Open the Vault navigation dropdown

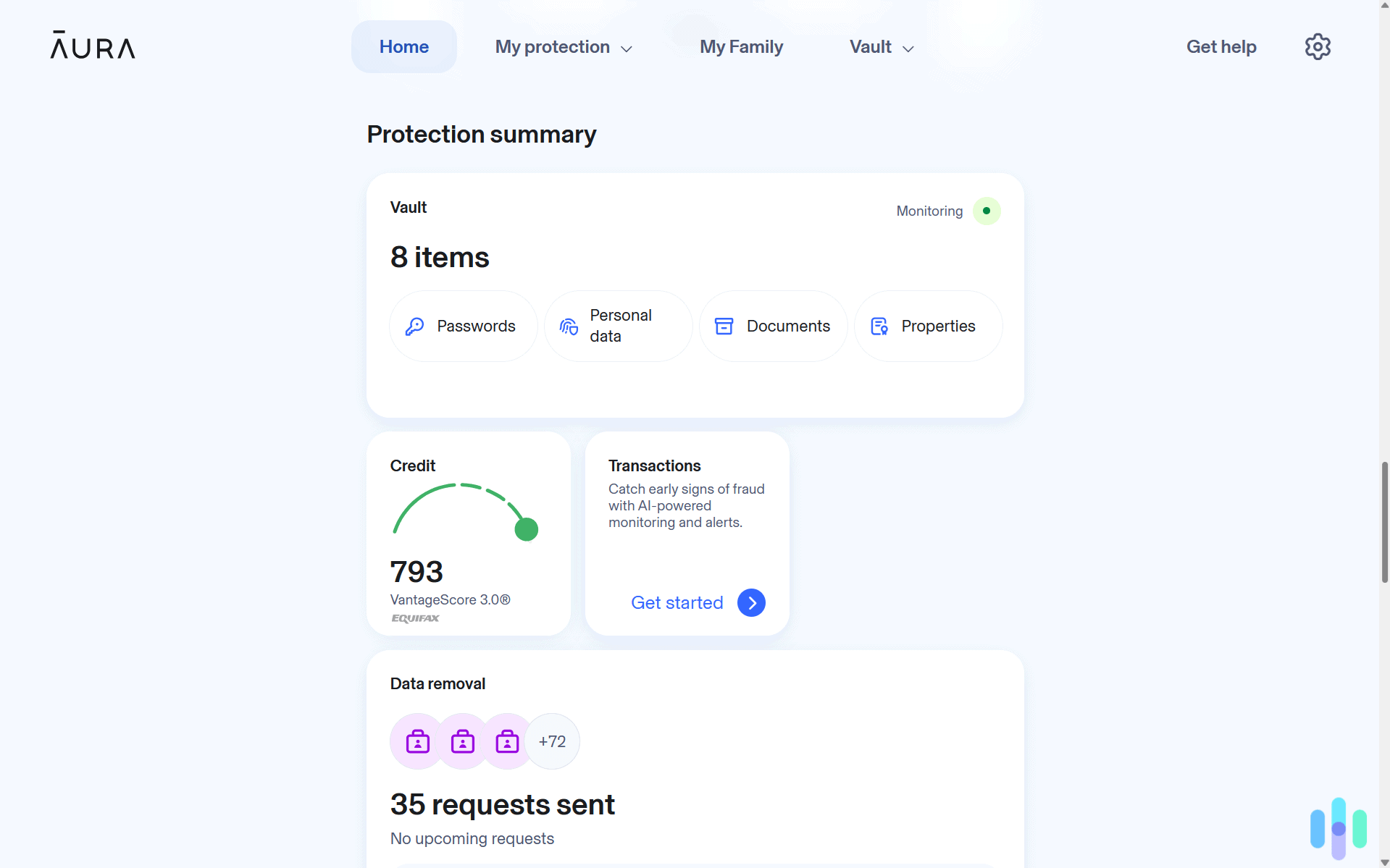click(879, 46)
